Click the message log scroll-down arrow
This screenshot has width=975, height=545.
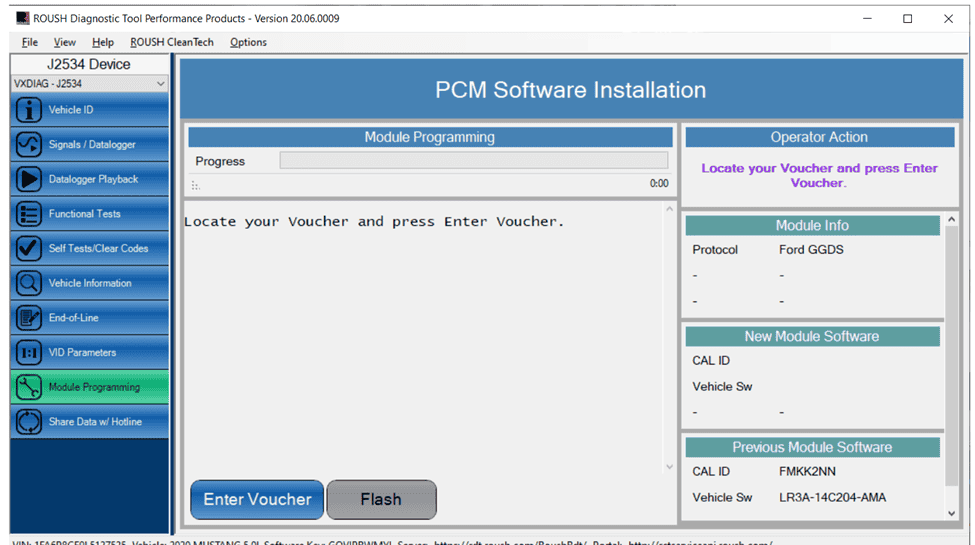[669, 467]
